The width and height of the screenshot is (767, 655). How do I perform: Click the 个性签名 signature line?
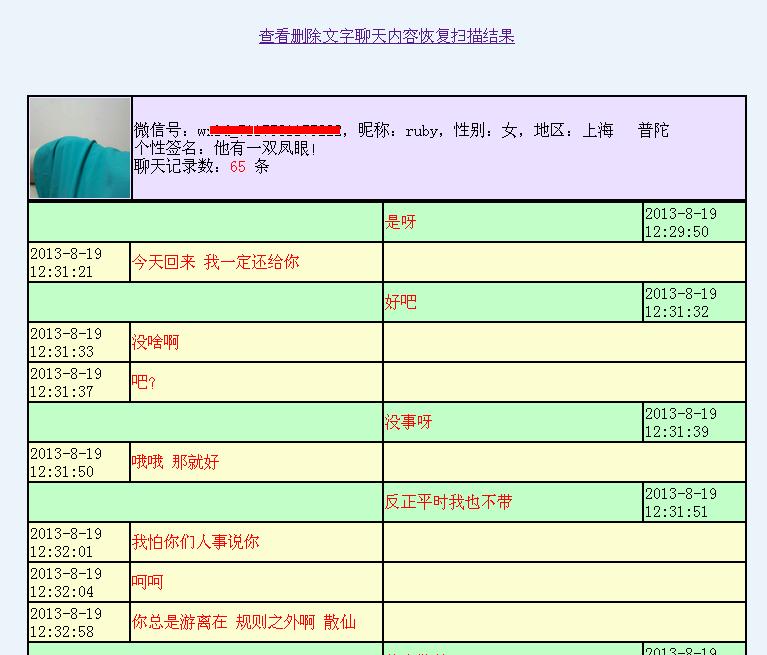(x=225, y=148)
